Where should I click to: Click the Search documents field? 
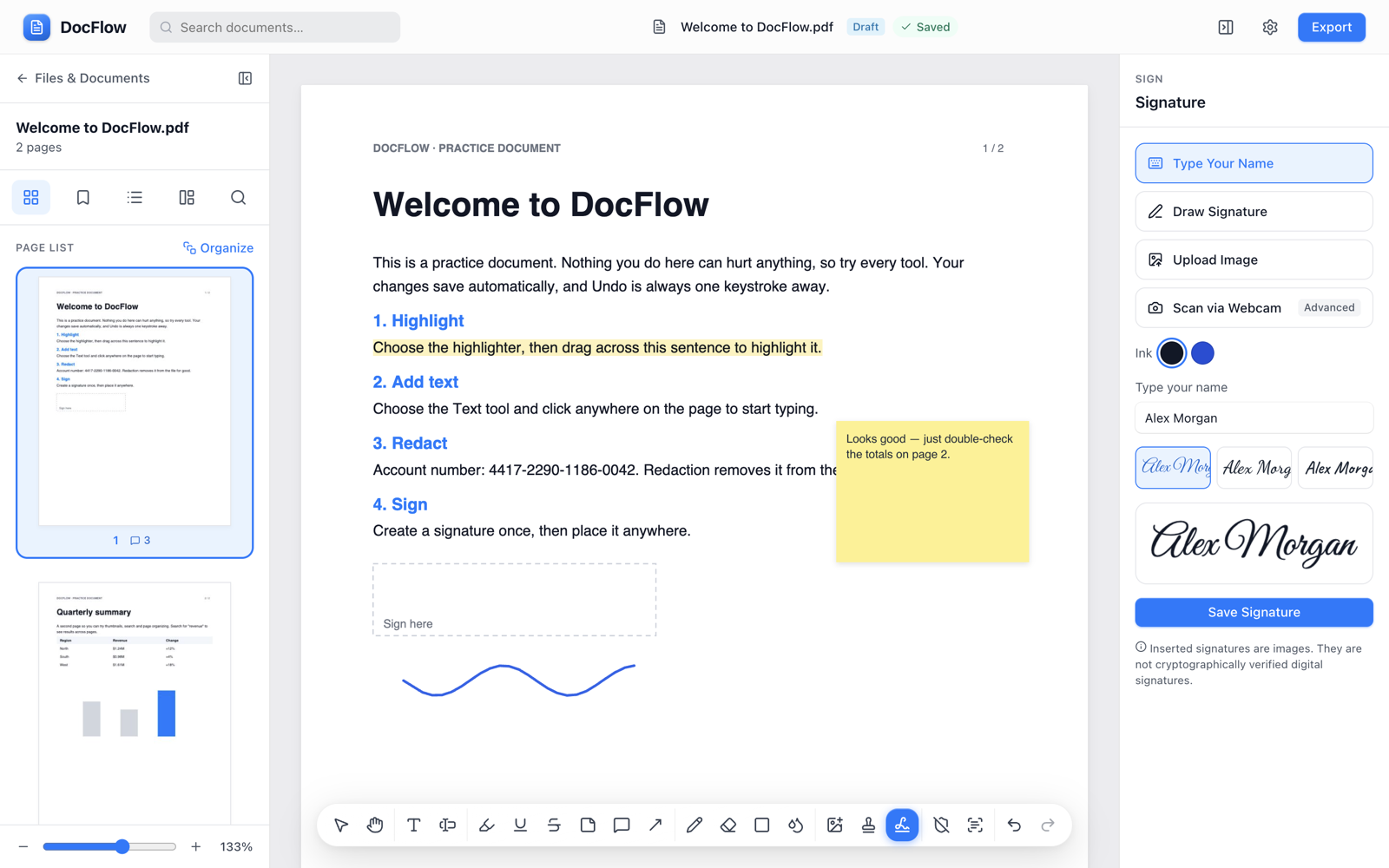click(274, 27)
